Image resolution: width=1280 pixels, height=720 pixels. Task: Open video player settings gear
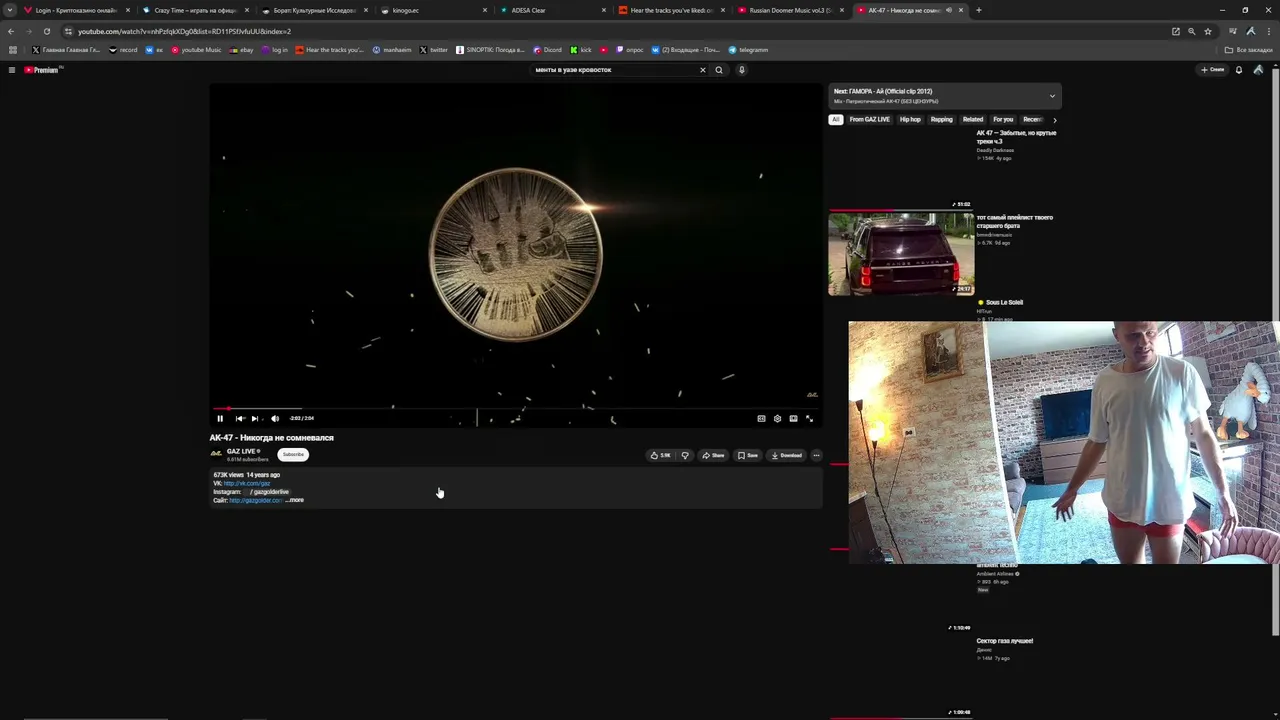[777, 418]
